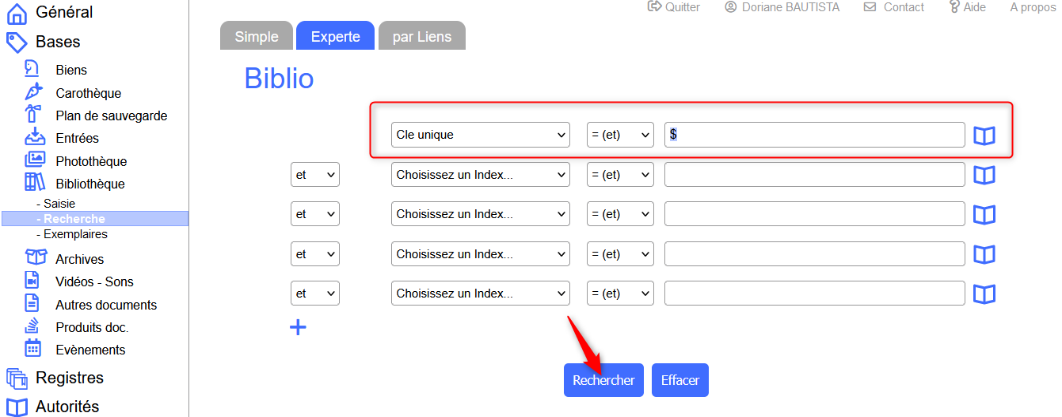Viewport: 1062px width, 417px height.
Task: Open Vidéos - Sons base
Action: (93, 282)
